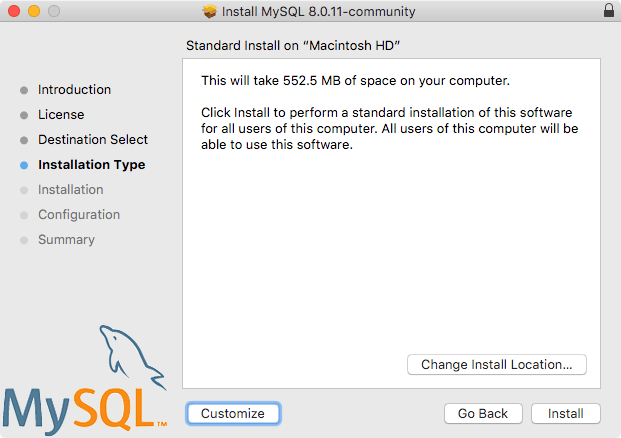Select the Destination Select step
The width and height of the screenshot is (621, 438).
tap(92, 140)
